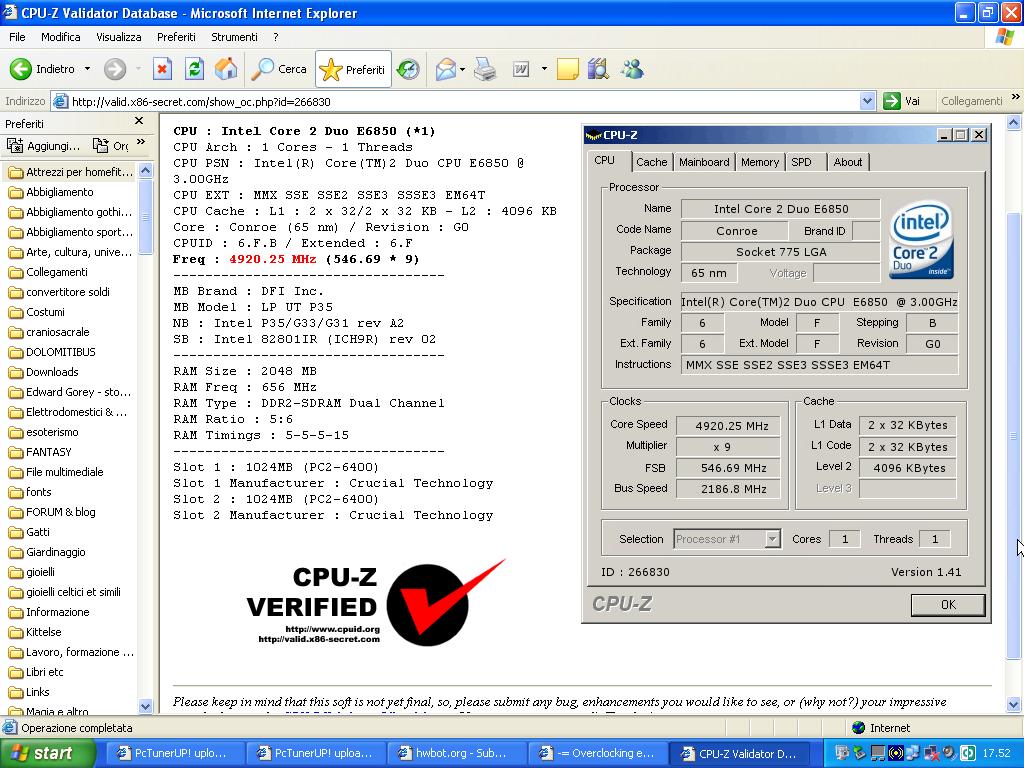Screen dimensions: 1024x768
Task: Open the FORUM & blog folder
Action: (52, 512)
